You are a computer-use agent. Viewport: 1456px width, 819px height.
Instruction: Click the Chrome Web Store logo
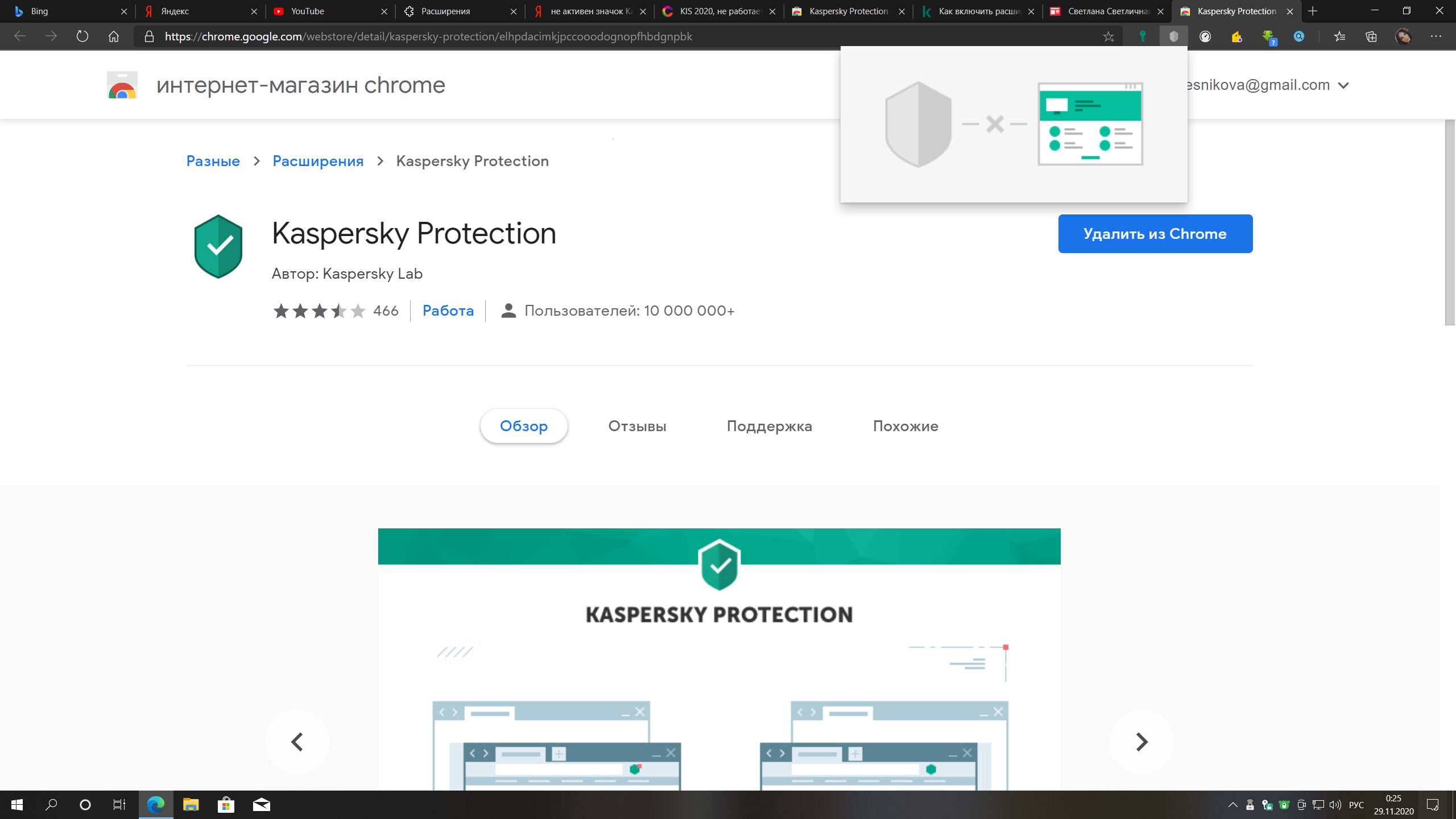tap(122, 85)
